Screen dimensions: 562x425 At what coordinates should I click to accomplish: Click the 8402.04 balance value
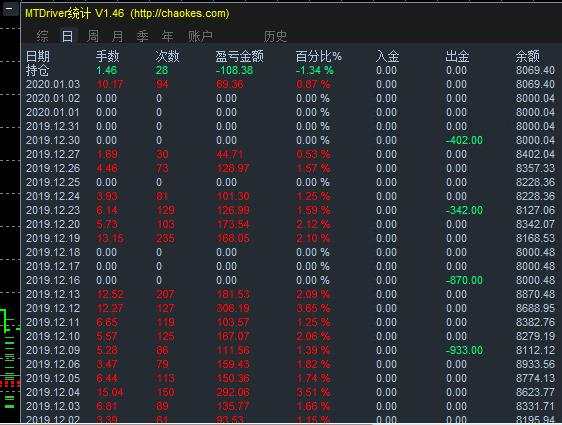535,154
